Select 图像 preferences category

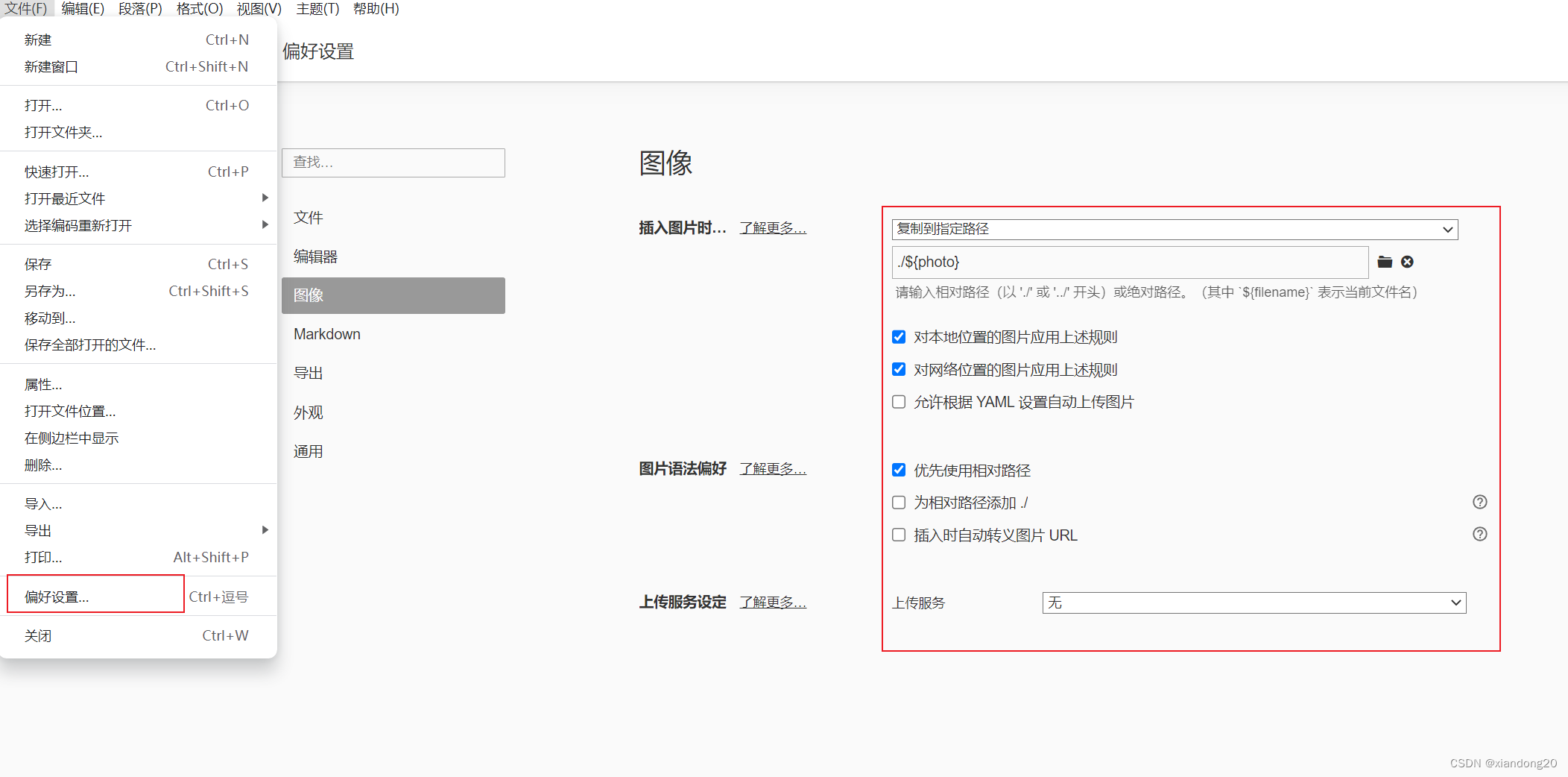click(393, 295)
